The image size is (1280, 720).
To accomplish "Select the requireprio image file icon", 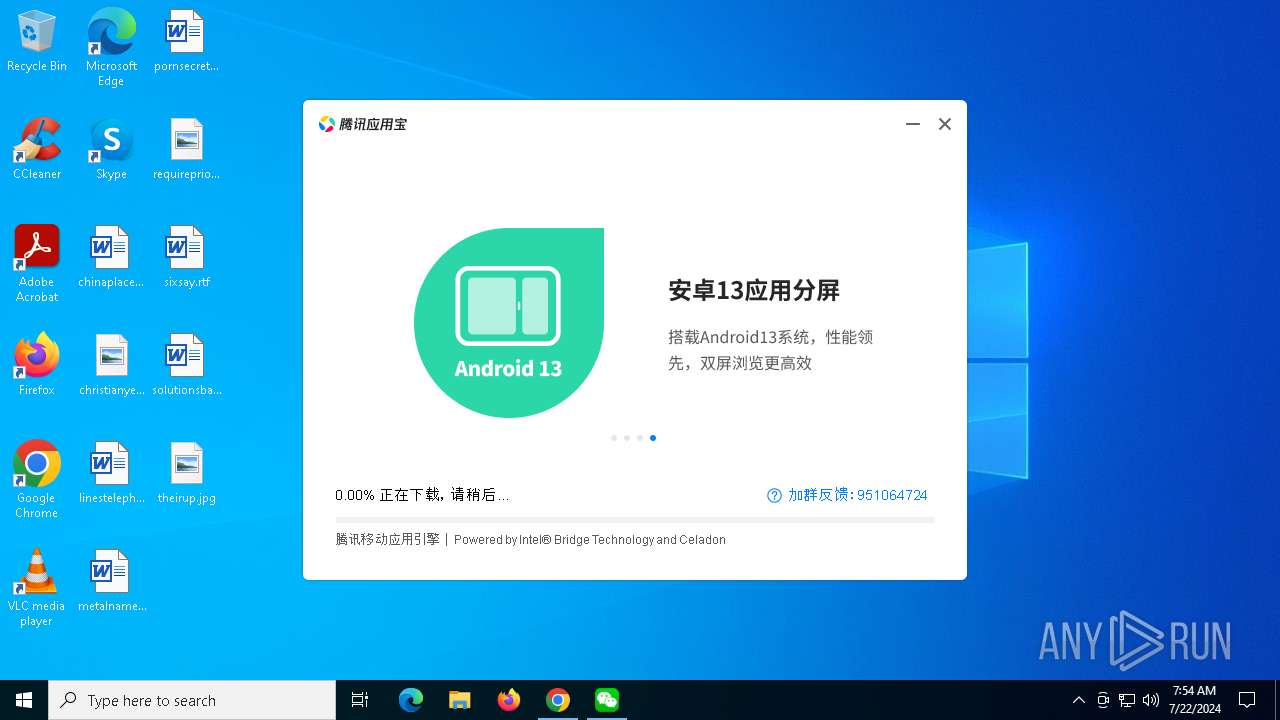I will point(186,150).
